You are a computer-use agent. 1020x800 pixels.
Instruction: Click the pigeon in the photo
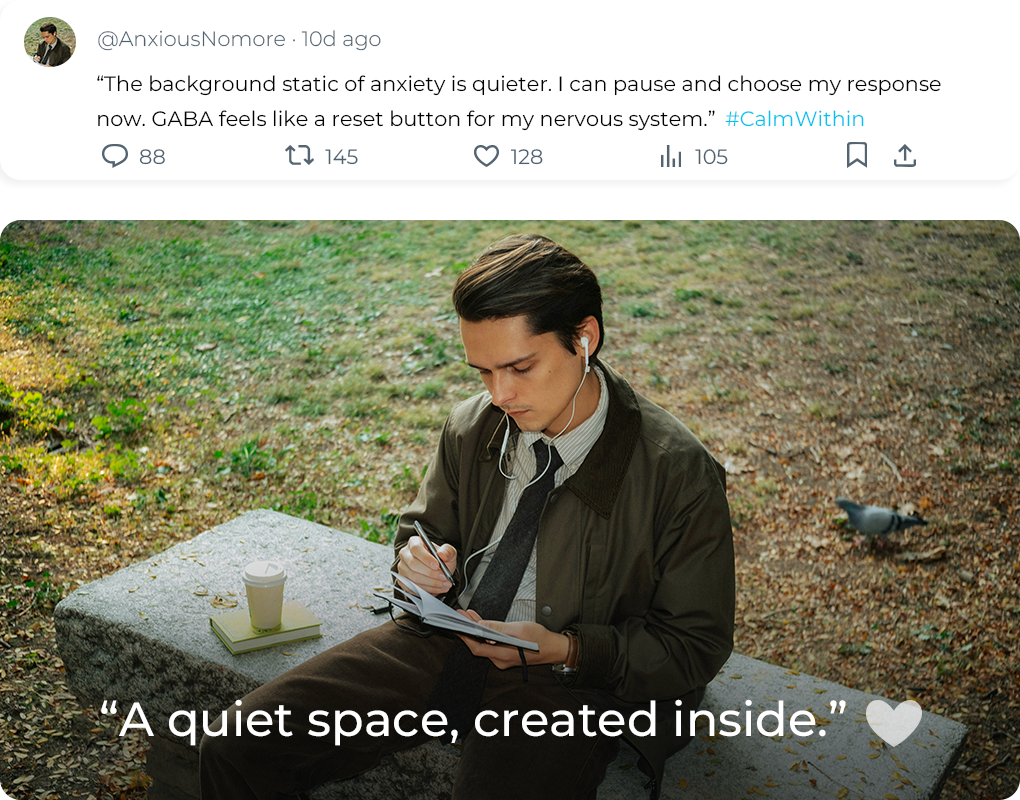pos(877,516)
